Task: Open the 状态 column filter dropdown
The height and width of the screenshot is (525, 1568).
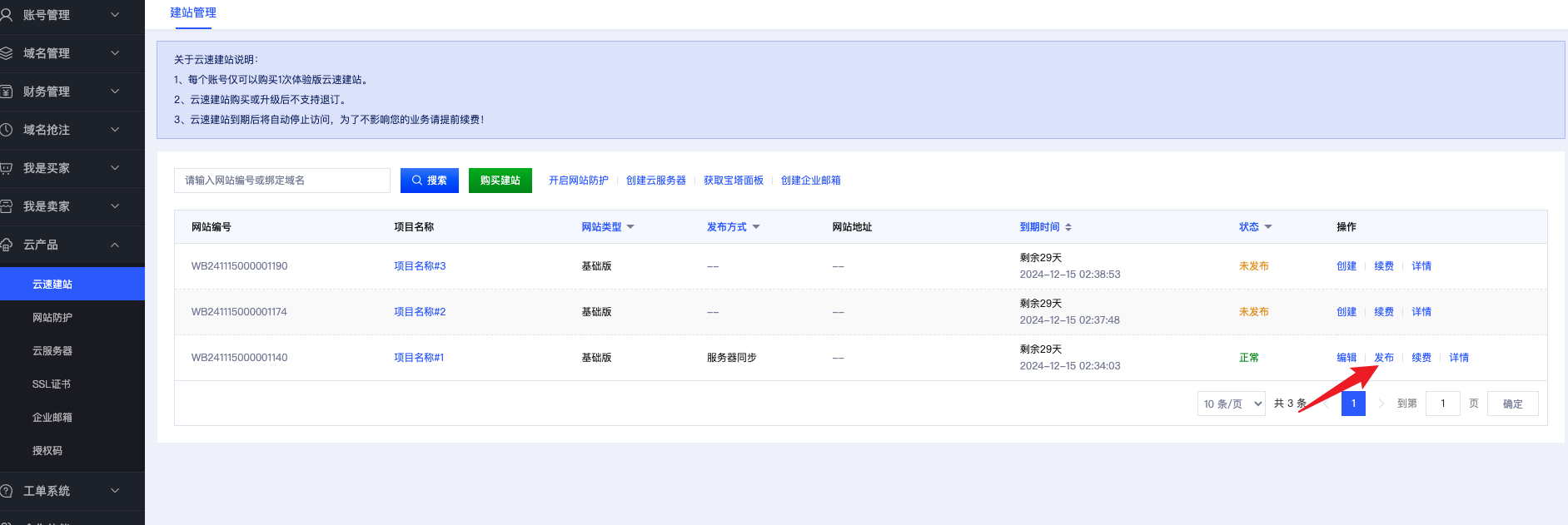Action: coord(1268,227)
